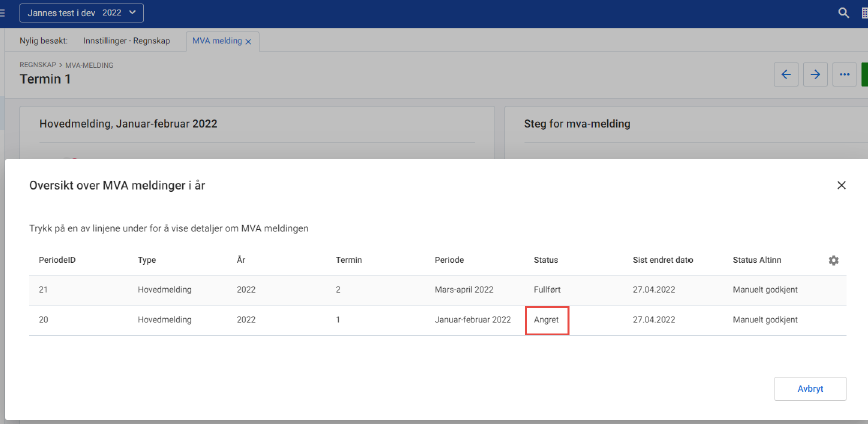Click the highlighted Angret status cell

coord(547,320)
